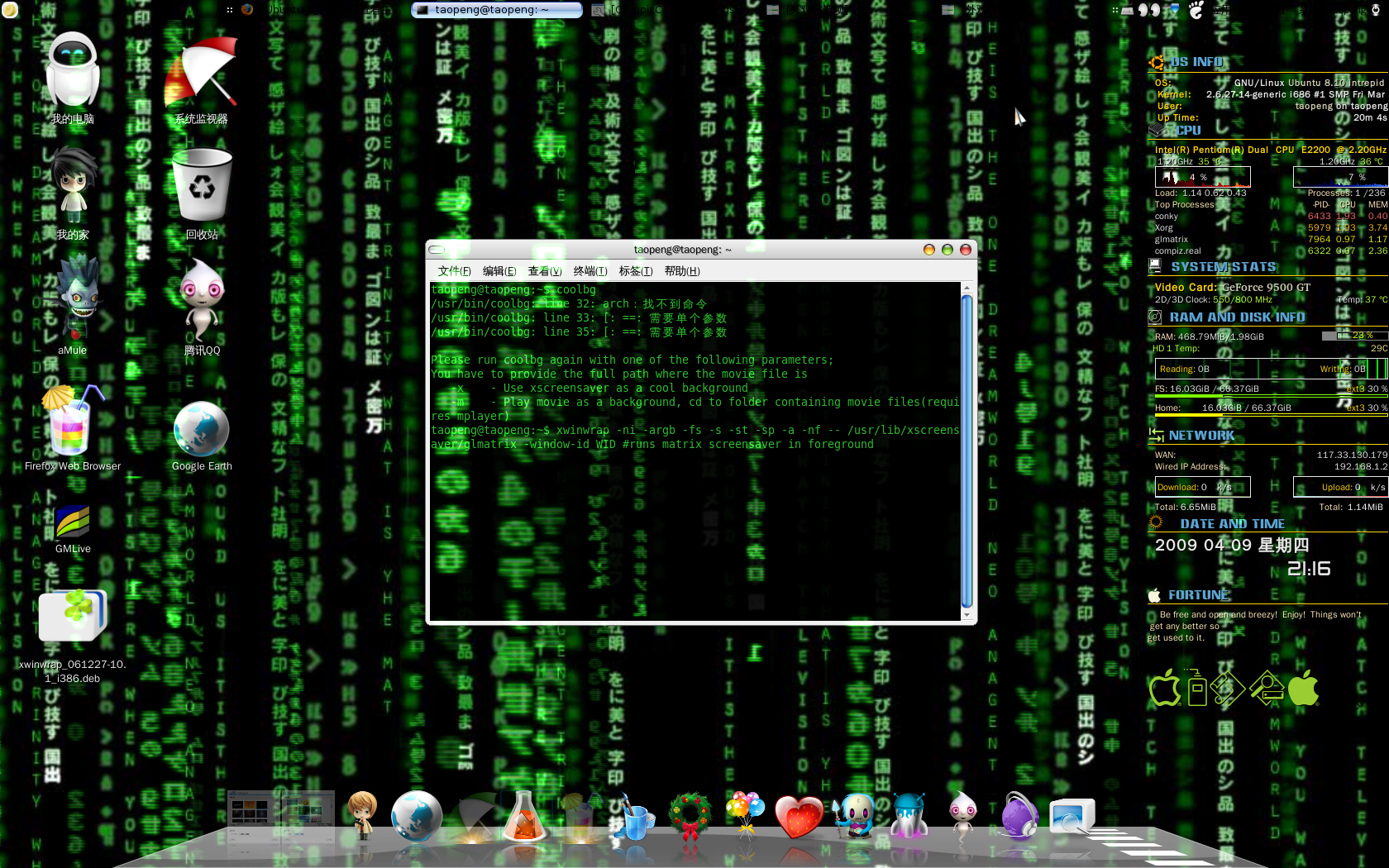The image size is (1389, 868).
Task: Click the moon icon in top-left panel corner
Action: [x=10, y=10]
